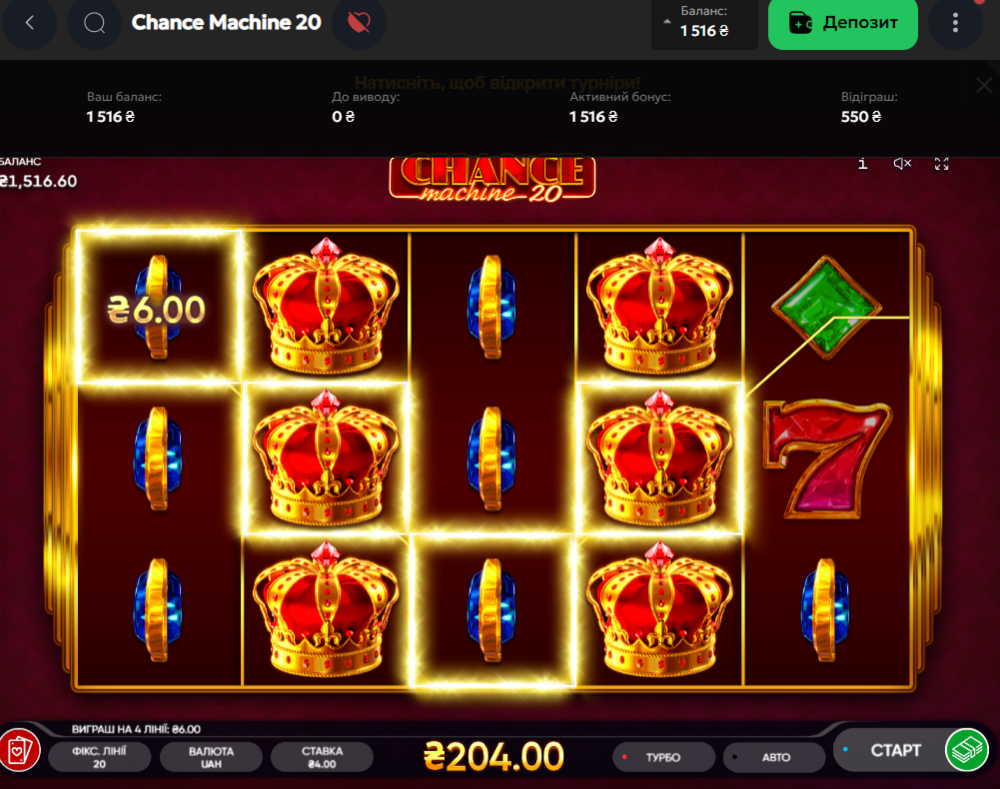Open the red card gamble icon
1000x789 pixels.
[20, 750]
